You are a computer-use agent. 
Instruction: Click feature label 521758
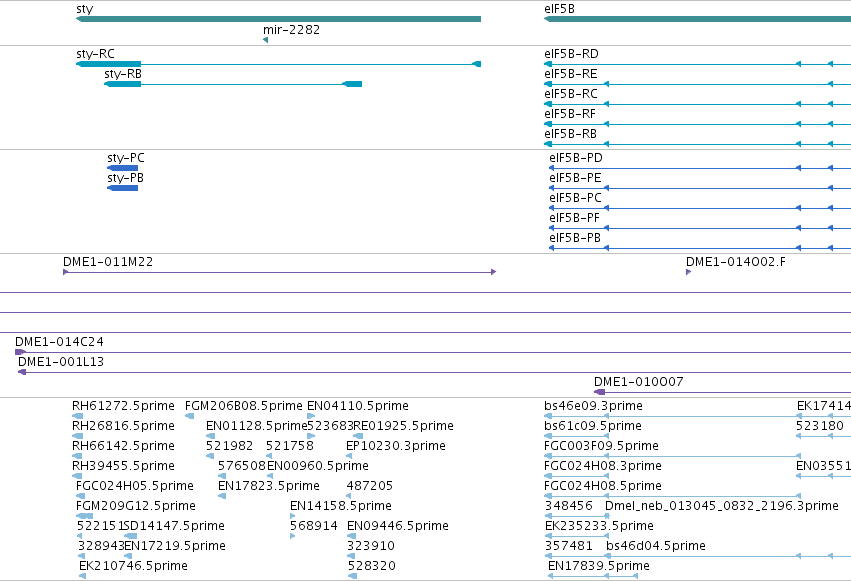(290, 446)
